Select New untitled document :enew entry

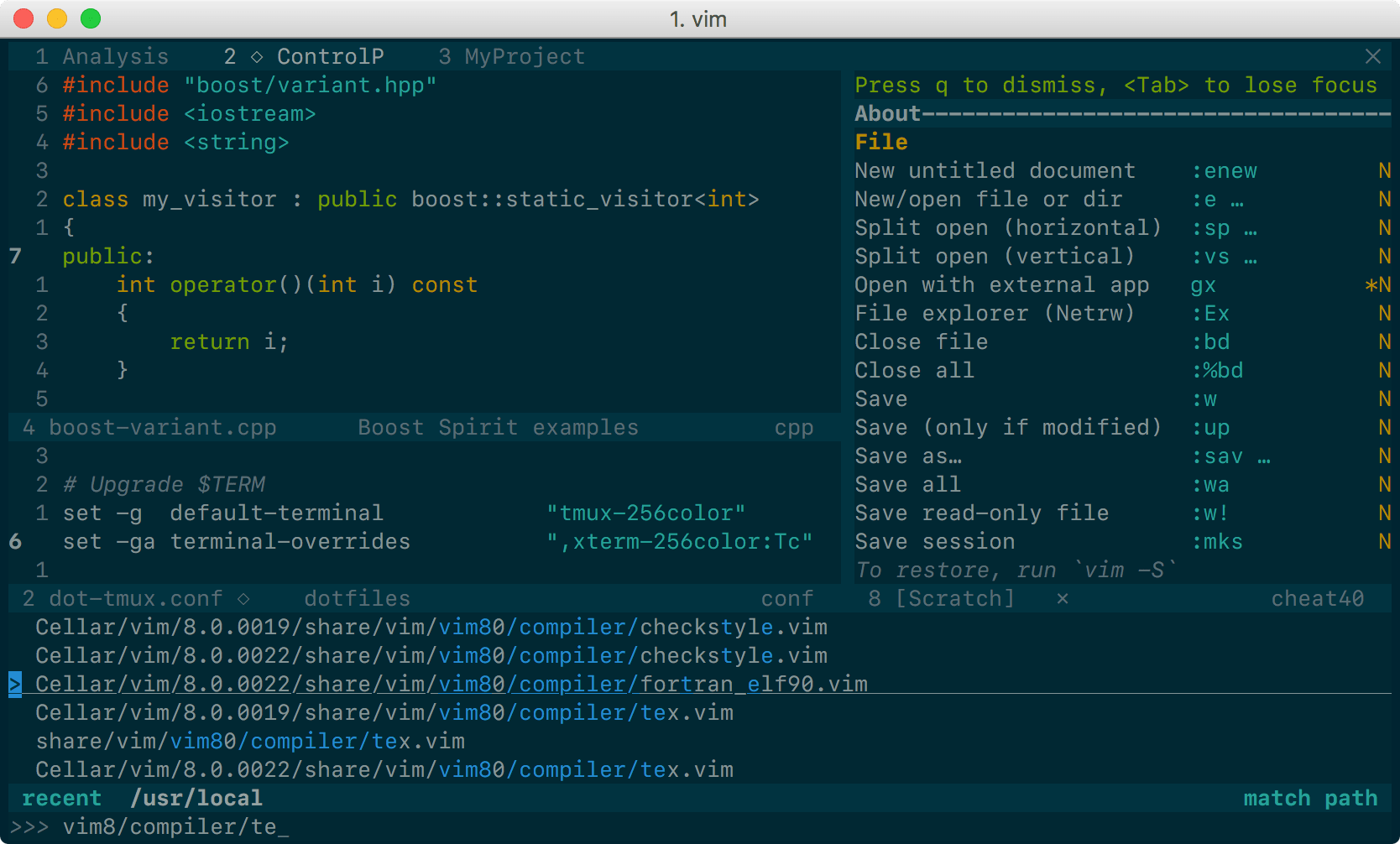click(995, 170)
